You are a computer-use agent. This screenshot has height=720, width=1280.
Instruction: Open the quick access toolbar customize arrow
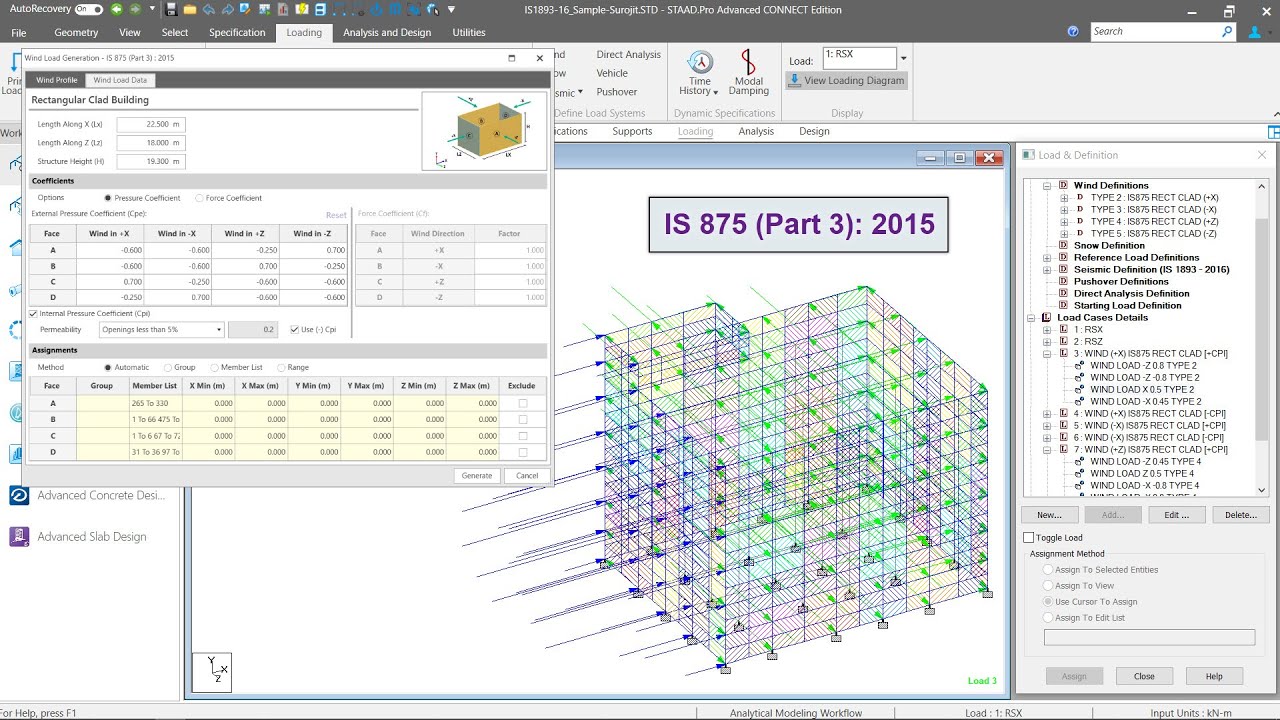pos(451,10)
